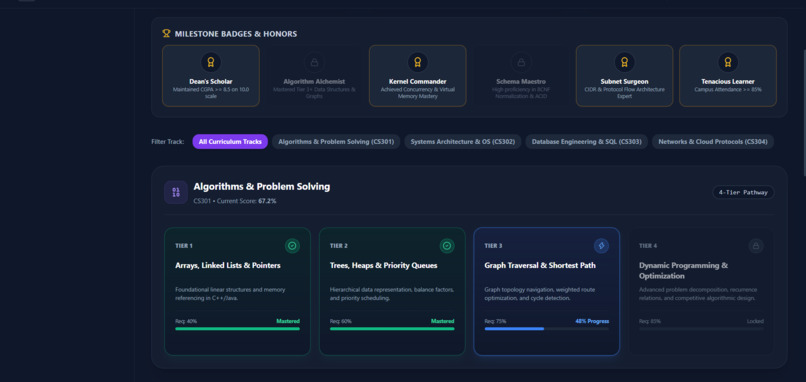Open the Arrays, Linked Lists & Pointers card
806x382 pixels.
[x=237, y=292]
